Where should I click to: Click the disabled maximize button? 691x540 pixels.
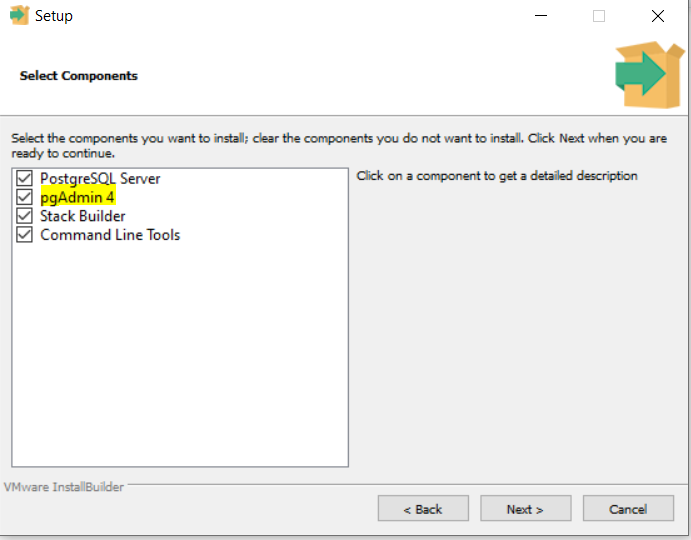pyautogui.click(x=599, y=16)
